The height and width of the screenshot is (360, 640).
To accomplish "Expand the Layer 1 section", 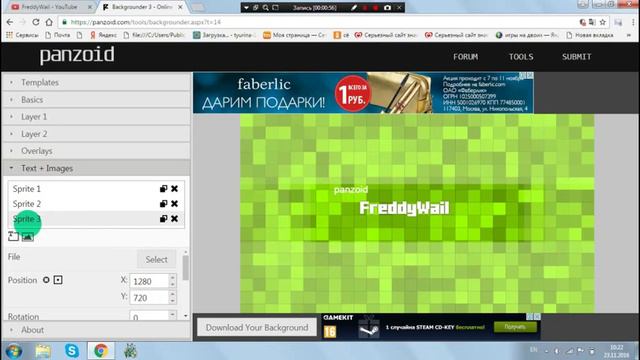I will tap(96, 117).
